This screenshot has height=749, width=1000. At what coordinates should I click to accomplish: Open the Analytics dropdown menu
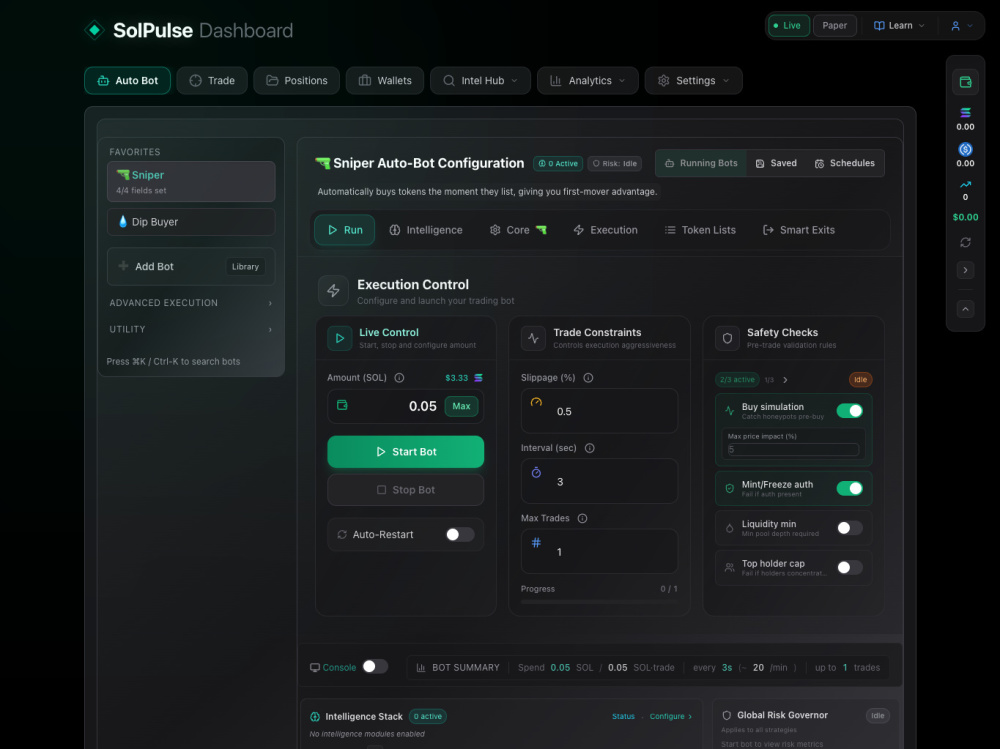587,80
